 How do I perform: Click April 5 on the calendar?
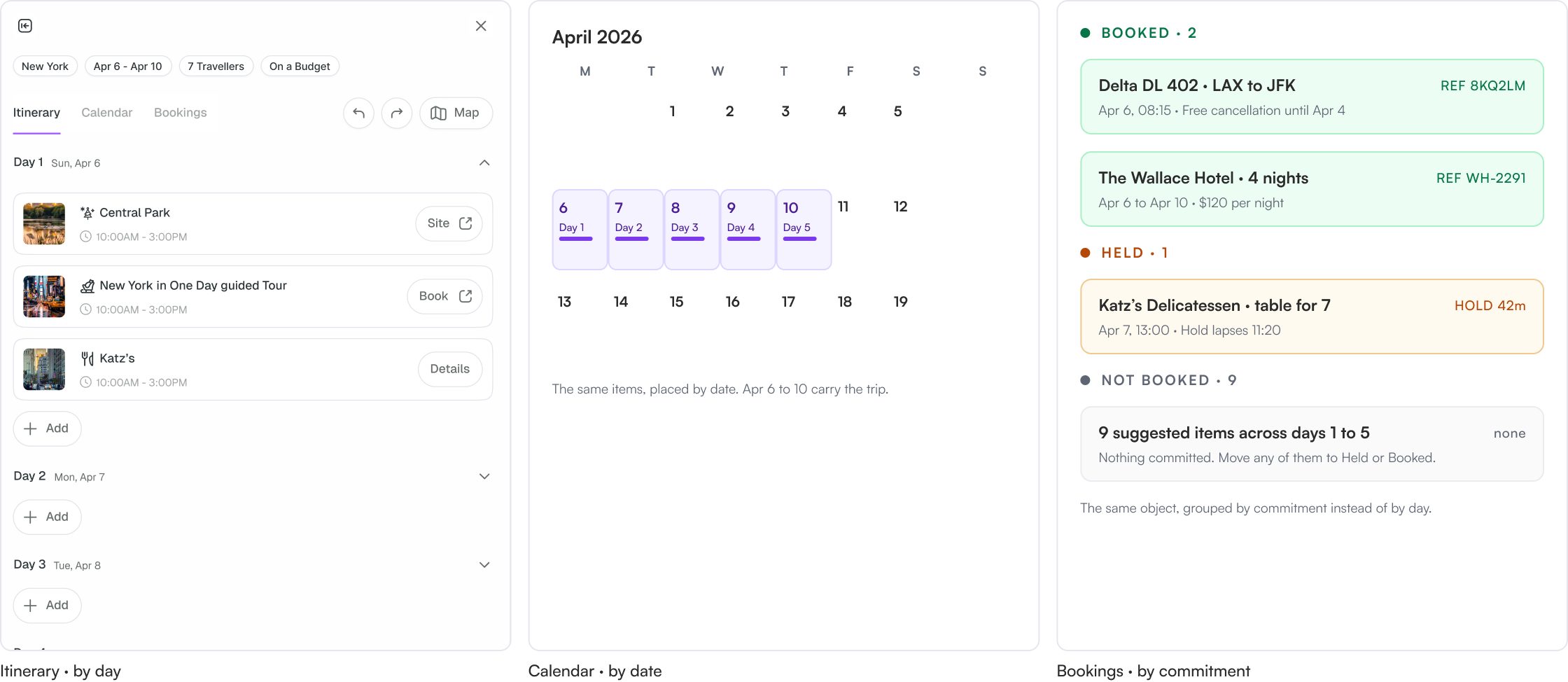coord(898,111)
